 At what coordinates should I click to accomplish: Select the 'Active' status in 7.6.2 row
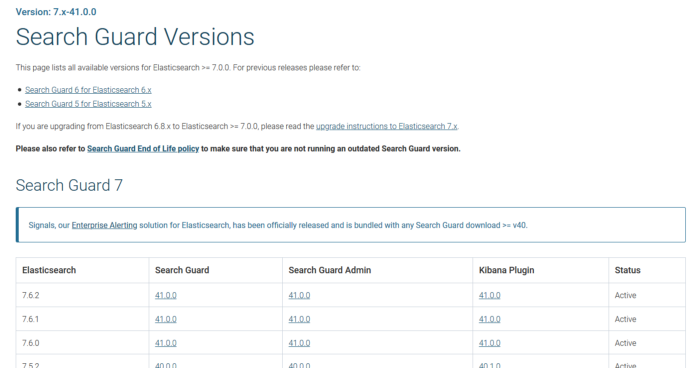[x=625, y=295]
